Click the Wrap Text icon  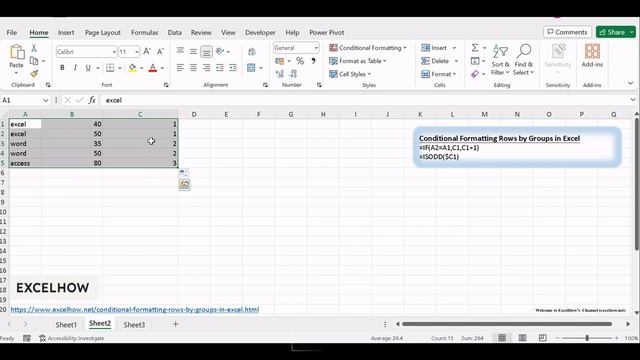point(252,52)
